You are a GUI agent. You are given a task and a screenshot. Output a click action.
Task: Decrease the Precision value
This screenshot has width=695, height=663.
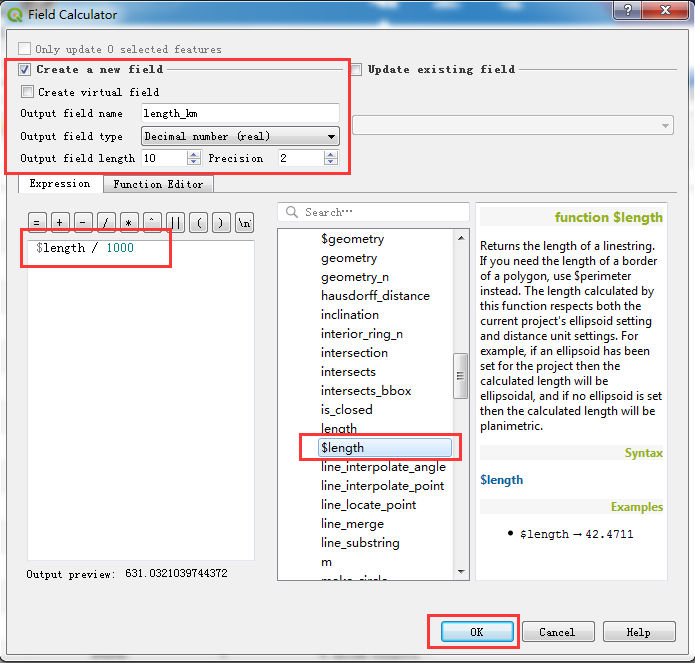331,161
